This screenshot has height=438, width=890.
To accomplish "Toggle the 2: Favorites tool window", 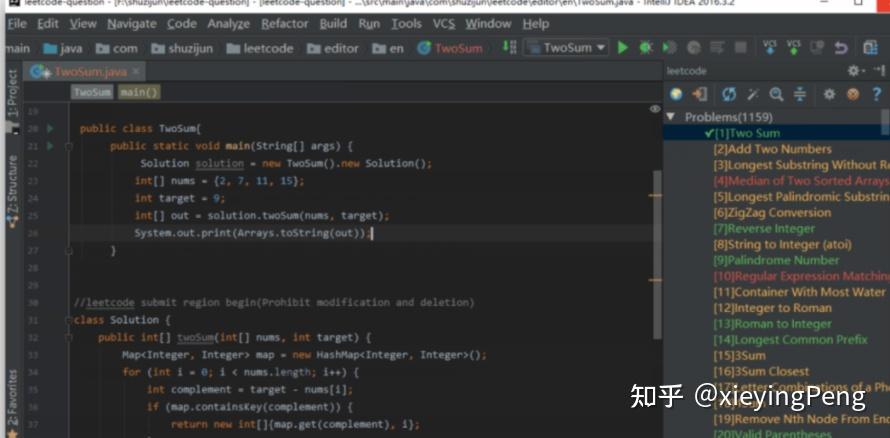I will point(12,403).
